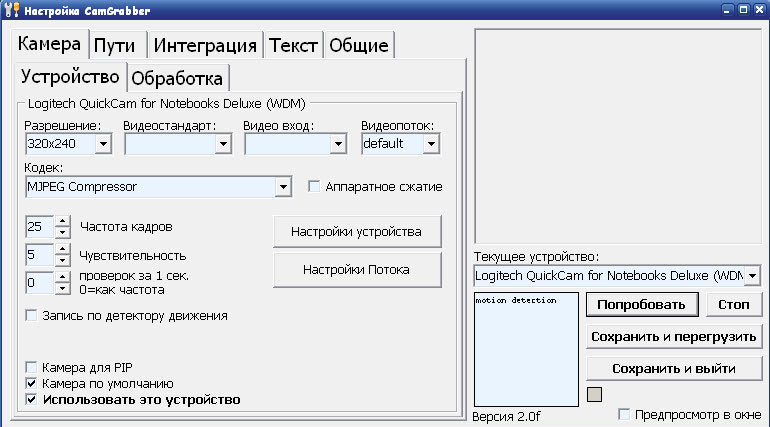Decrease Чувствительность with down arrow
Image resolution: width=770 pixels, height=427 pixels.
click(62, 260)
